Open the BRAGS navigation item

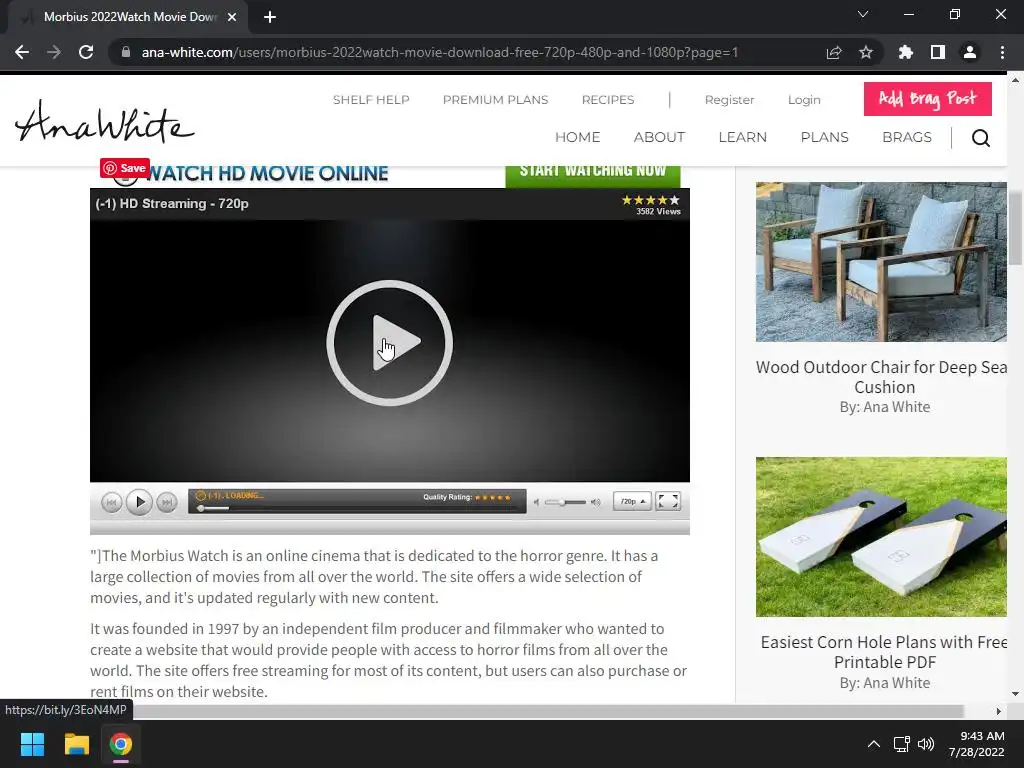[x=906, y=137]
